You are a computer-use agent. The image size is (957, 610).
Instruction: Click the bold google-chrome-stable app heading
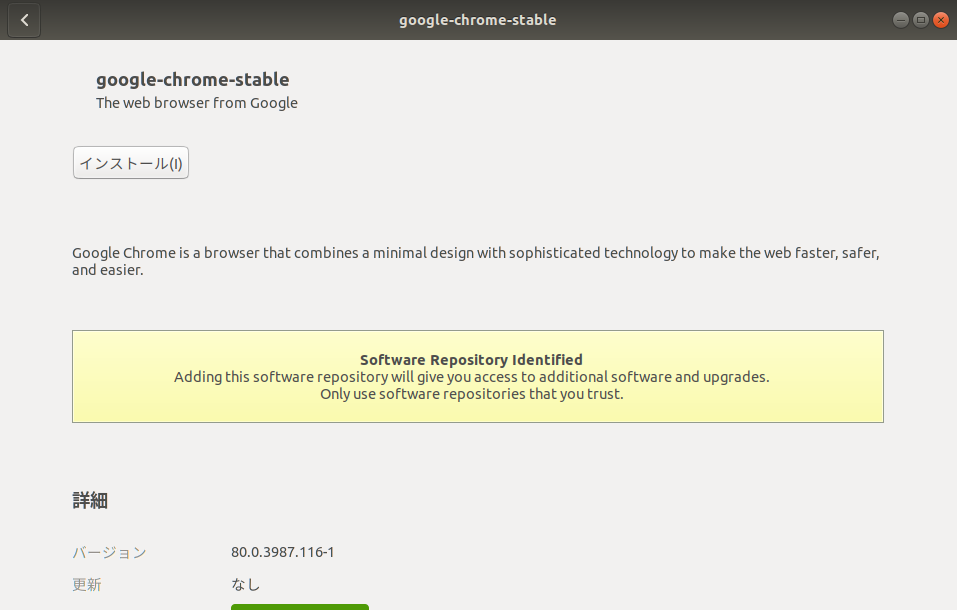pyautogui.click(x=192, y=80)
